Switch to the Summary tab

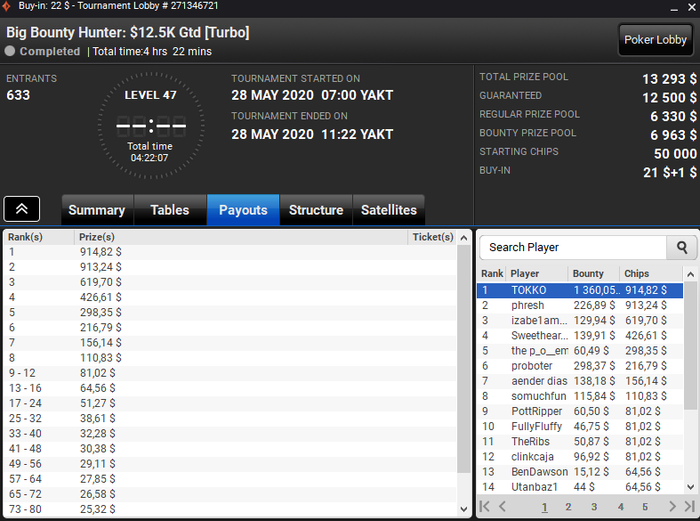click(x=97, y=210)
